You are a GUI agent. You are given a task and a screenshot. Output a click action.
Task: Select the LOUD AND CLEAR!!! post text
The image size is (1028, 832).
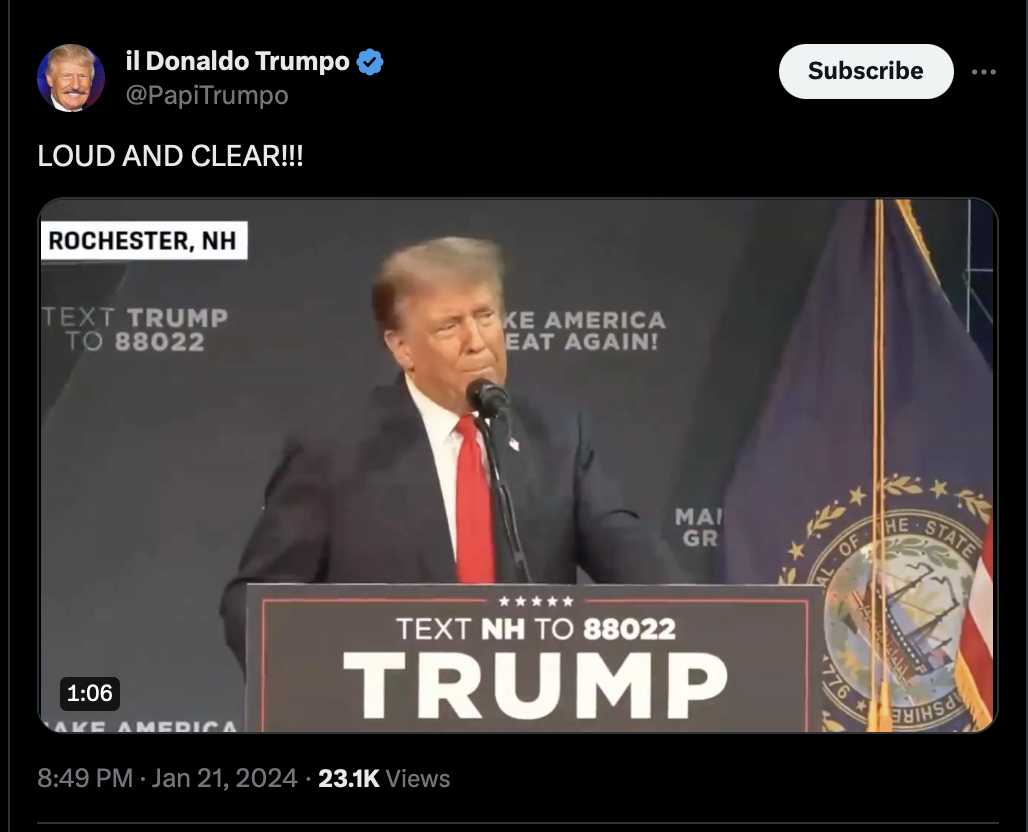[x=170, y=156]
